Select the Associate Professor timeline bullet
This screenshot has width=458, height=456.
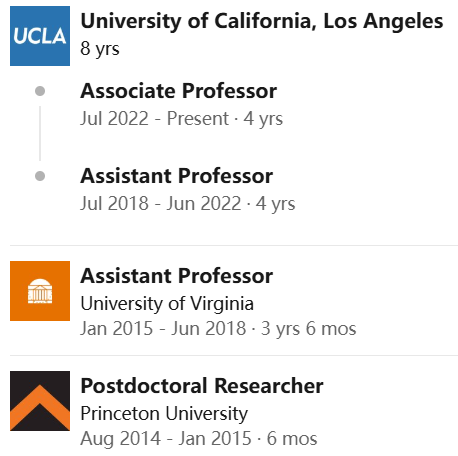(x=40, y=91)
